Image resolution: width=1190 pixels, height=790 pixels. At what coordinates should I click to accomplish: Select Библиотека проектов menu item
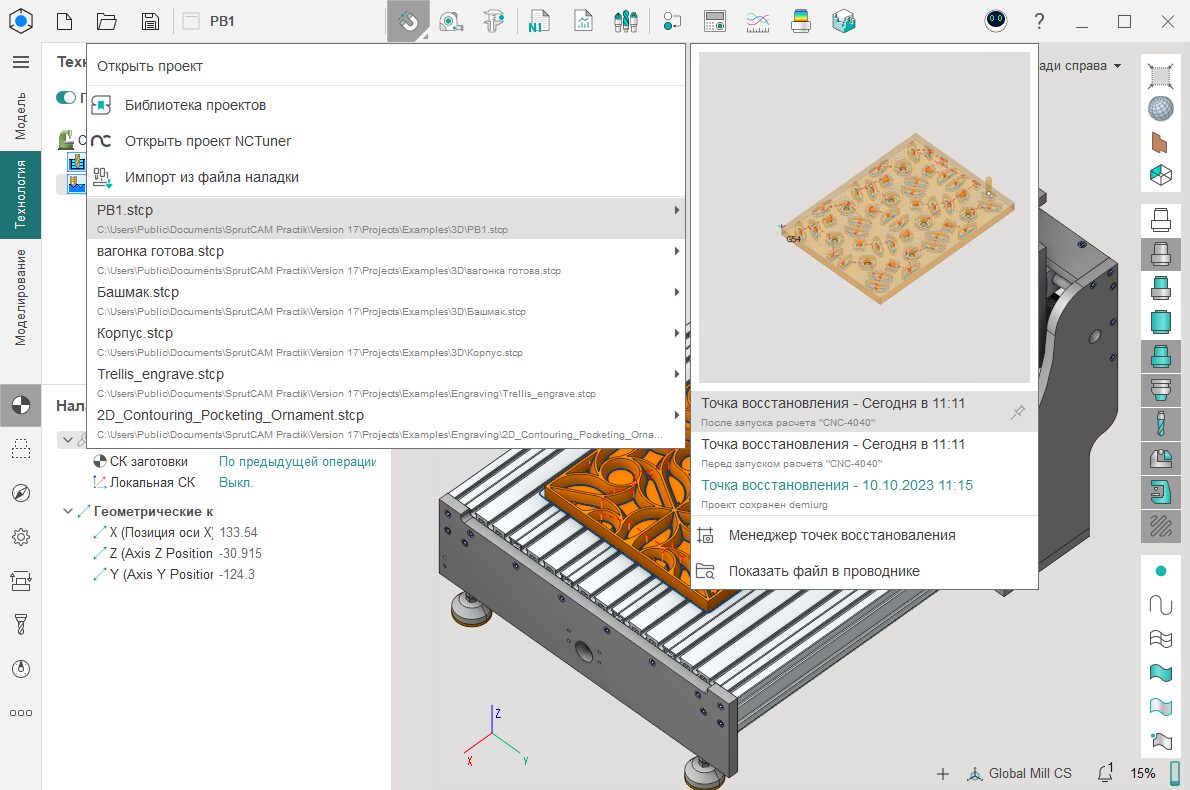point(195,105)
